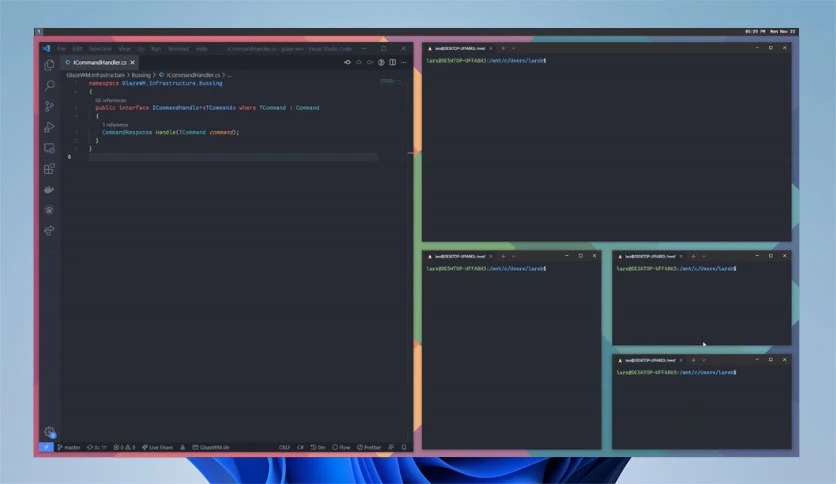
Task: Open the View menu
Action: [124, 49]
